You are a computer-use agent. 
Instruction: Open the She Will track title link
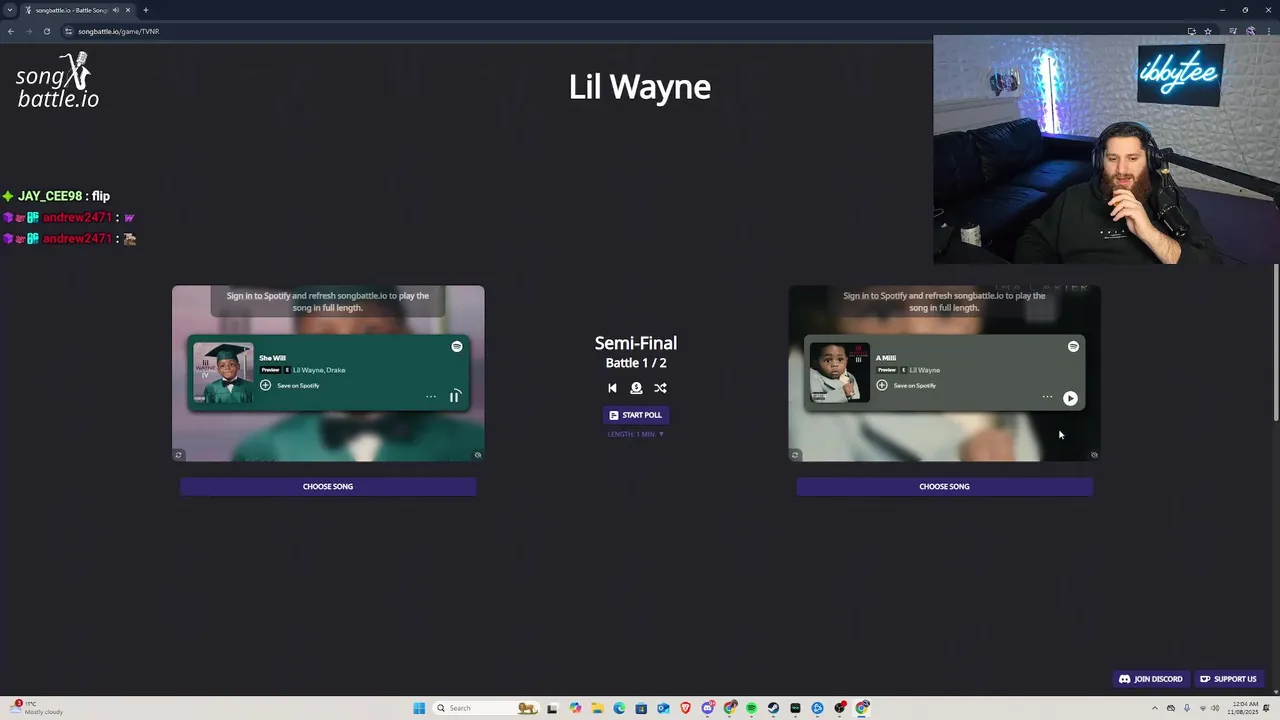tap(272, 358)
